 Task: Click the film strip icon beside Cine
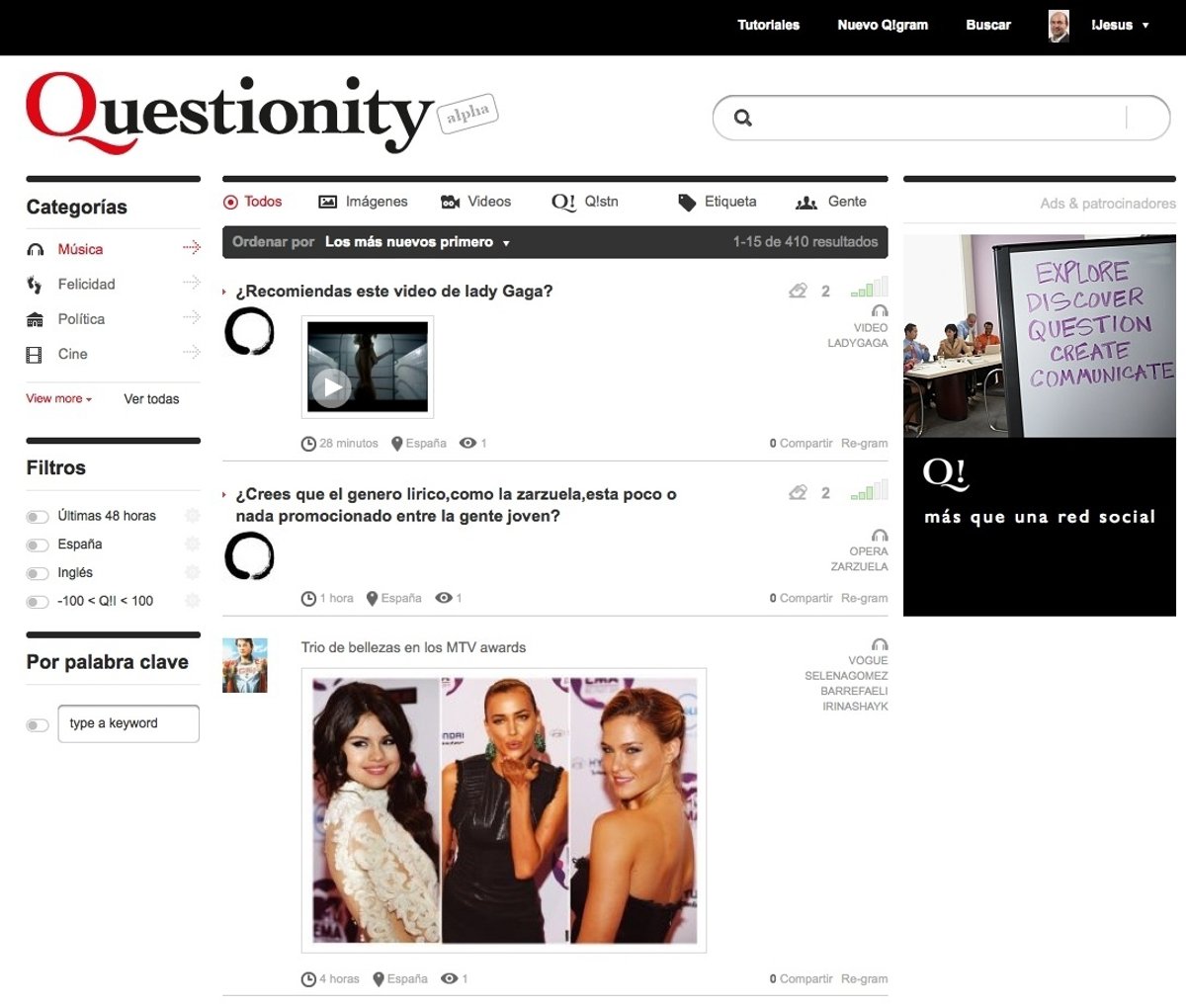(35, 355)
